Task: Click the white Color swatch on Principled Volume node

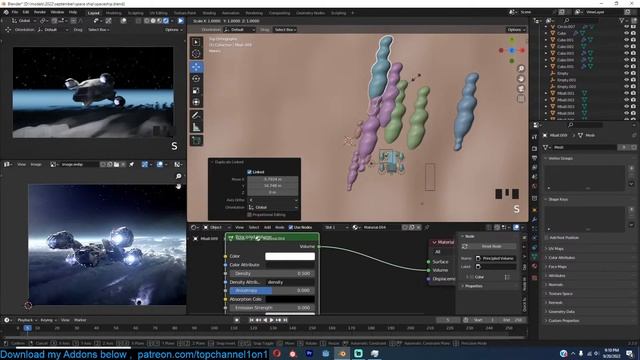Action: [x=290, y=256]
